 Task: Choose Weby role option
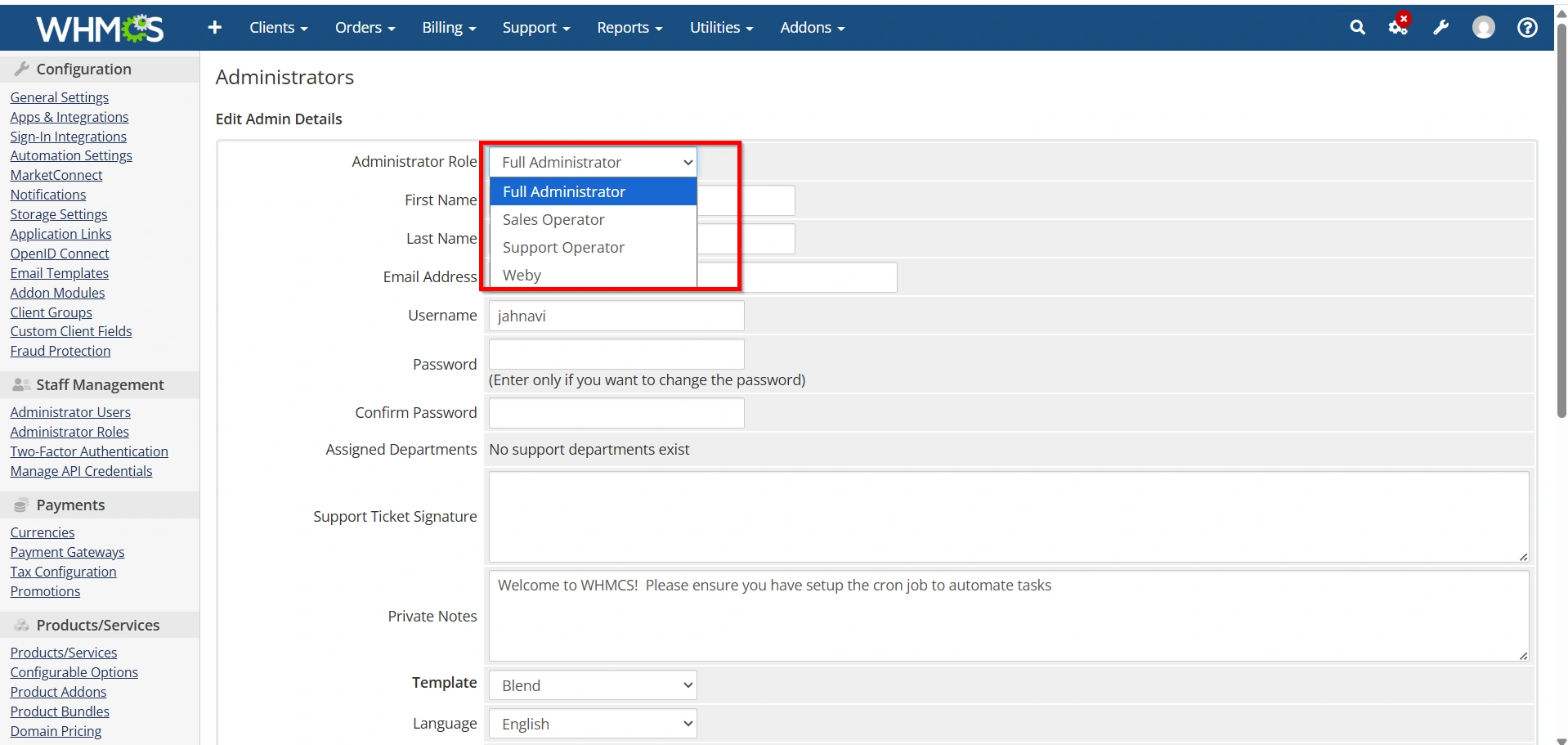(x=593, y=275)
